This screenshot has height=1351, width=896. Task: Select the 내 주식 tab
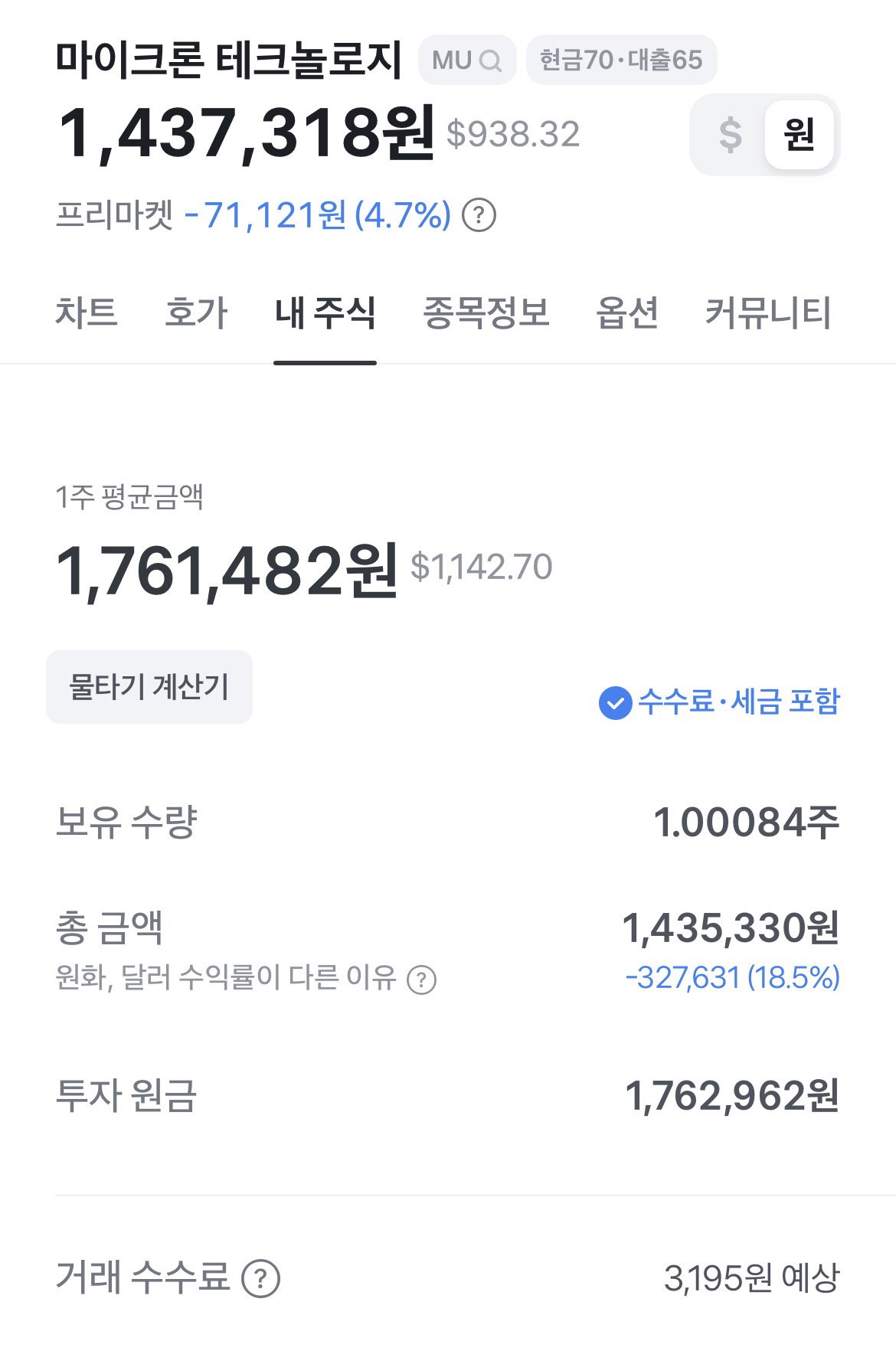(x=325, y=312)
